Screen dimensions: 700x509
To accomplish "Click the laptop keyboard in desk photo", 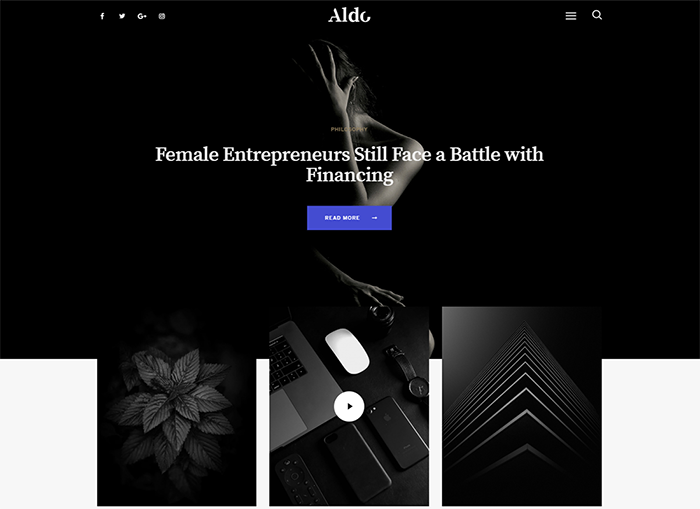I will pyautogui.click(x=286, y=362).
